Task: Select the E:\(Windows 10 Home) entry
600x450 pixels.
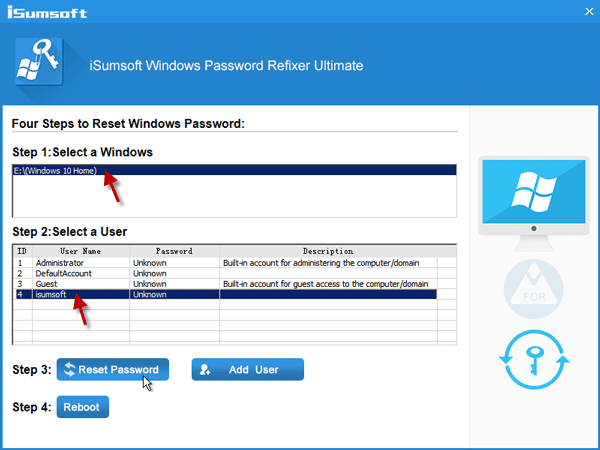Action: point(235,170)
